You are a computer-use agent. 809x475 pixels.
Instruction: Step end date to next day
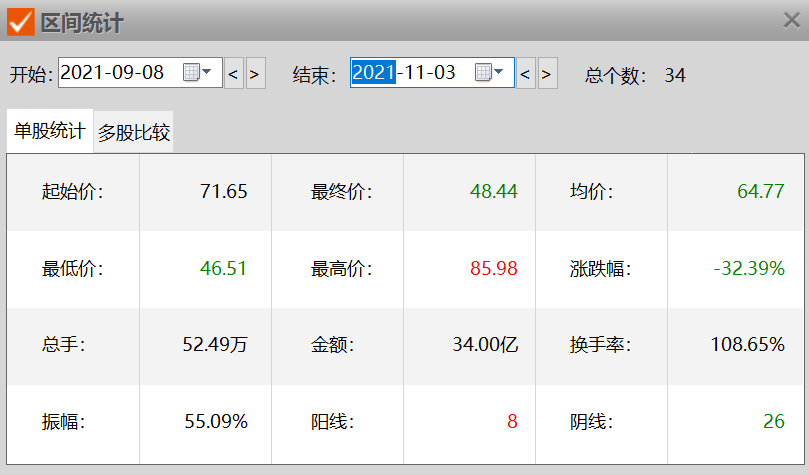click(x=547, y=73)
